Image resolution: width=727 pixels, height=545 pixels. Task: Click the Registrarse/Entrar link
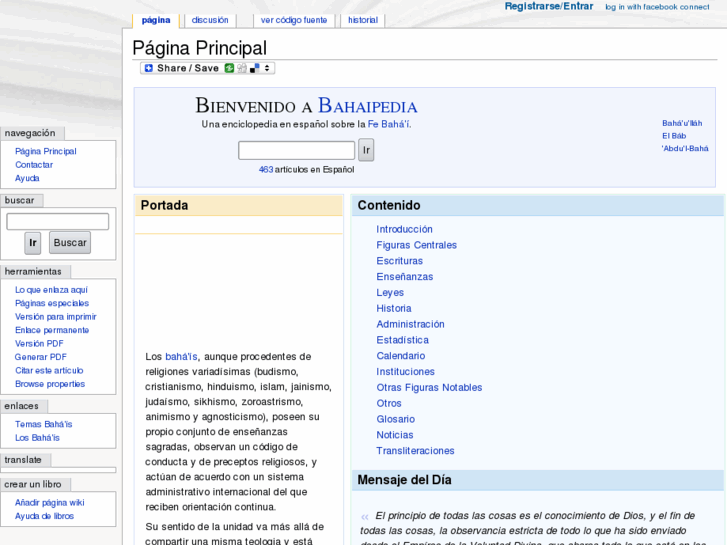549,6
